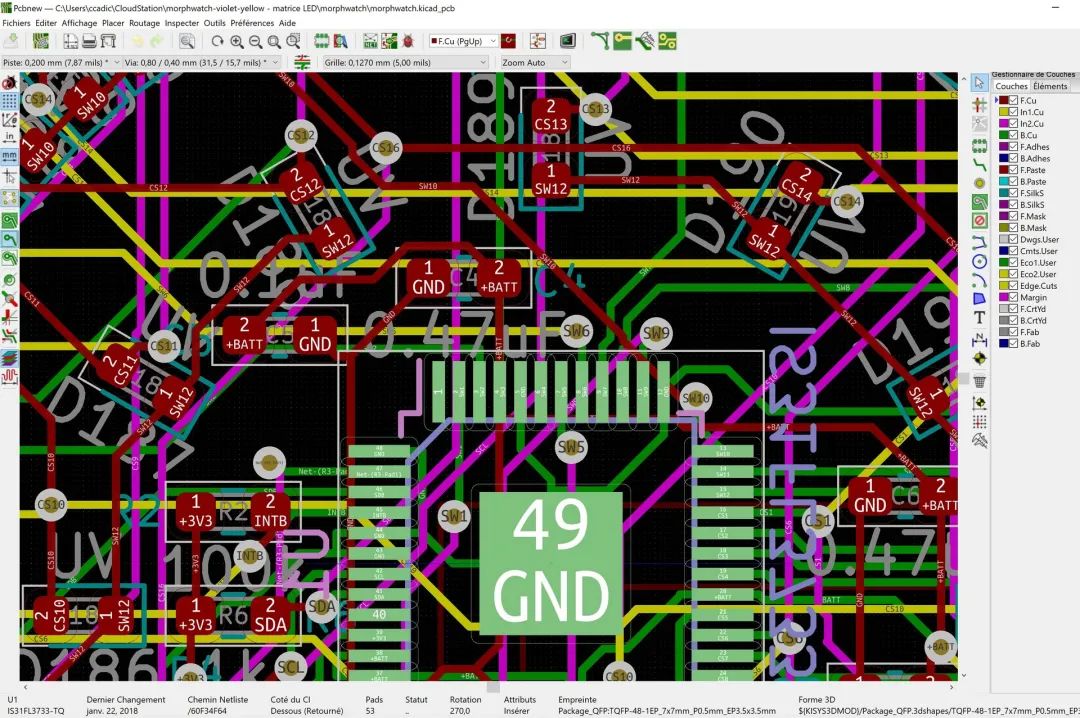Open the Préférences menu

click(x=252, y=22)
